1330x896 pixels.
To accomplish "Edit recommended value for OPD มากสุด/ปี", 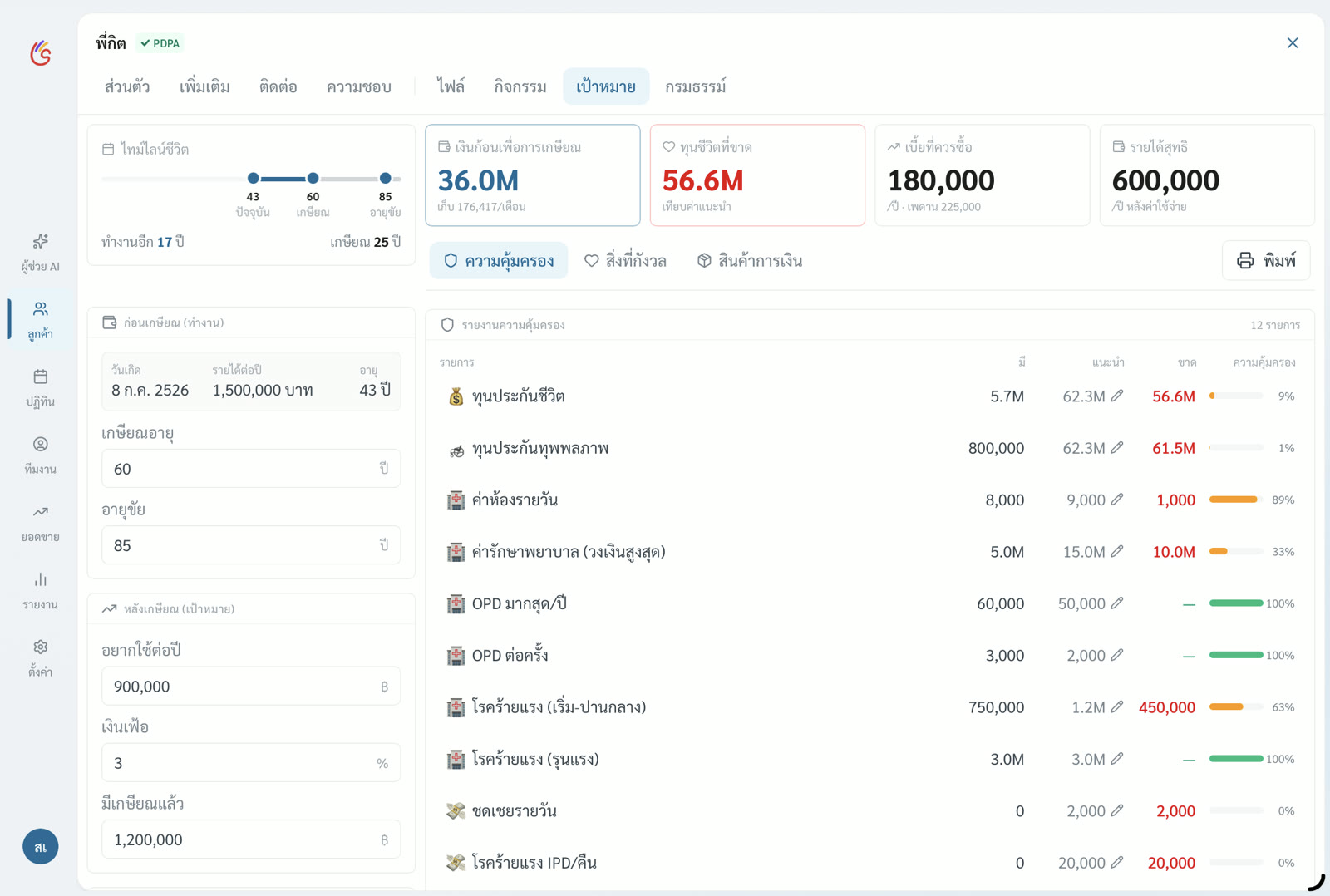I will 1117,603.
